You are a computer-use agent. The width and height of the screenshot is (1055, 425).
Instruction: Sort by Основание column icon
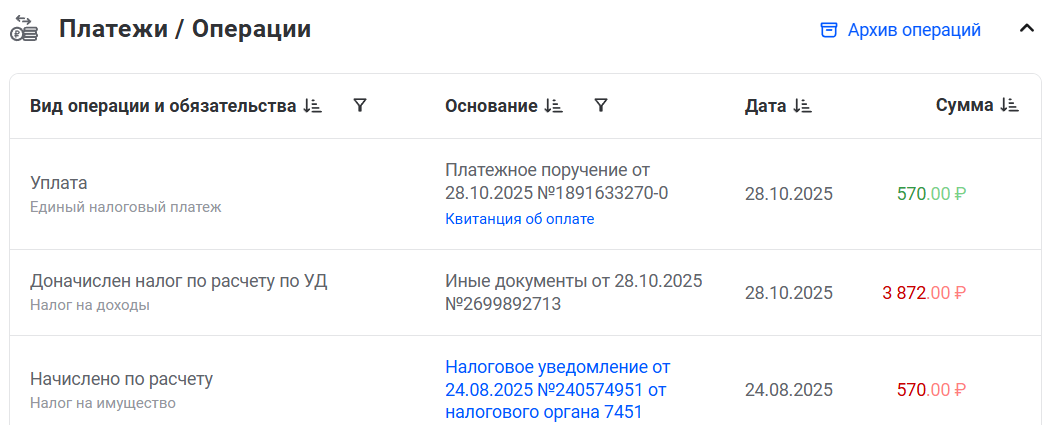tap(554, 106)
